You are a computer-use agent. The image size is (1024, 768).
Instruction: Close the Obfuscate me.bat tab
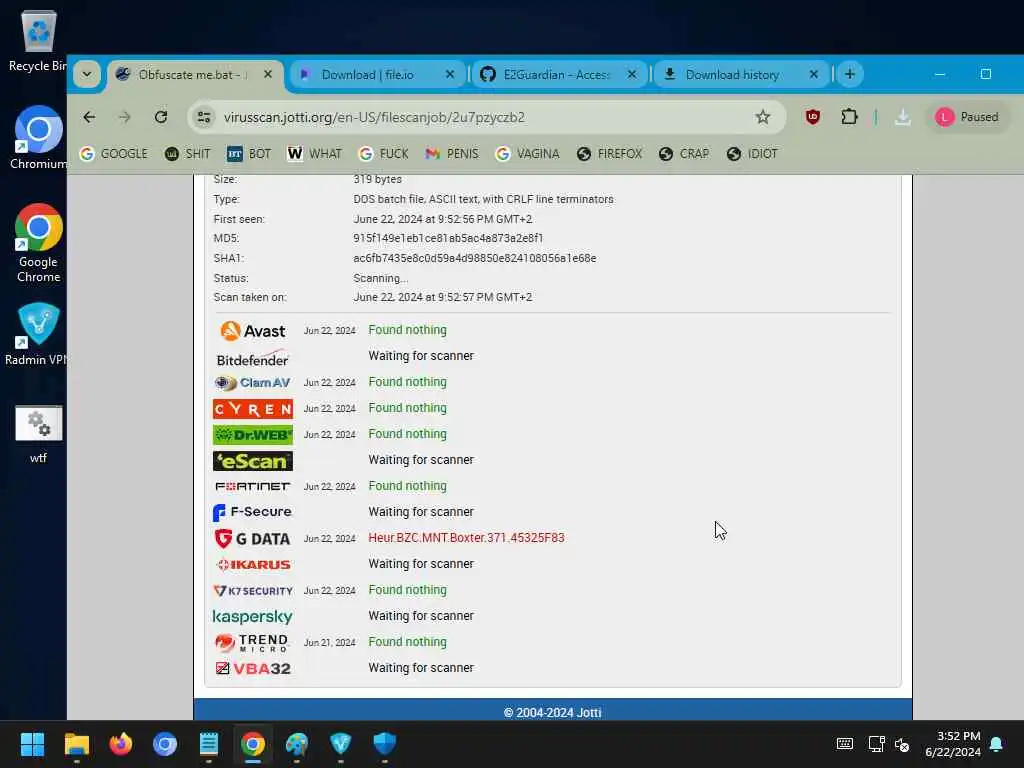[268, 74]
